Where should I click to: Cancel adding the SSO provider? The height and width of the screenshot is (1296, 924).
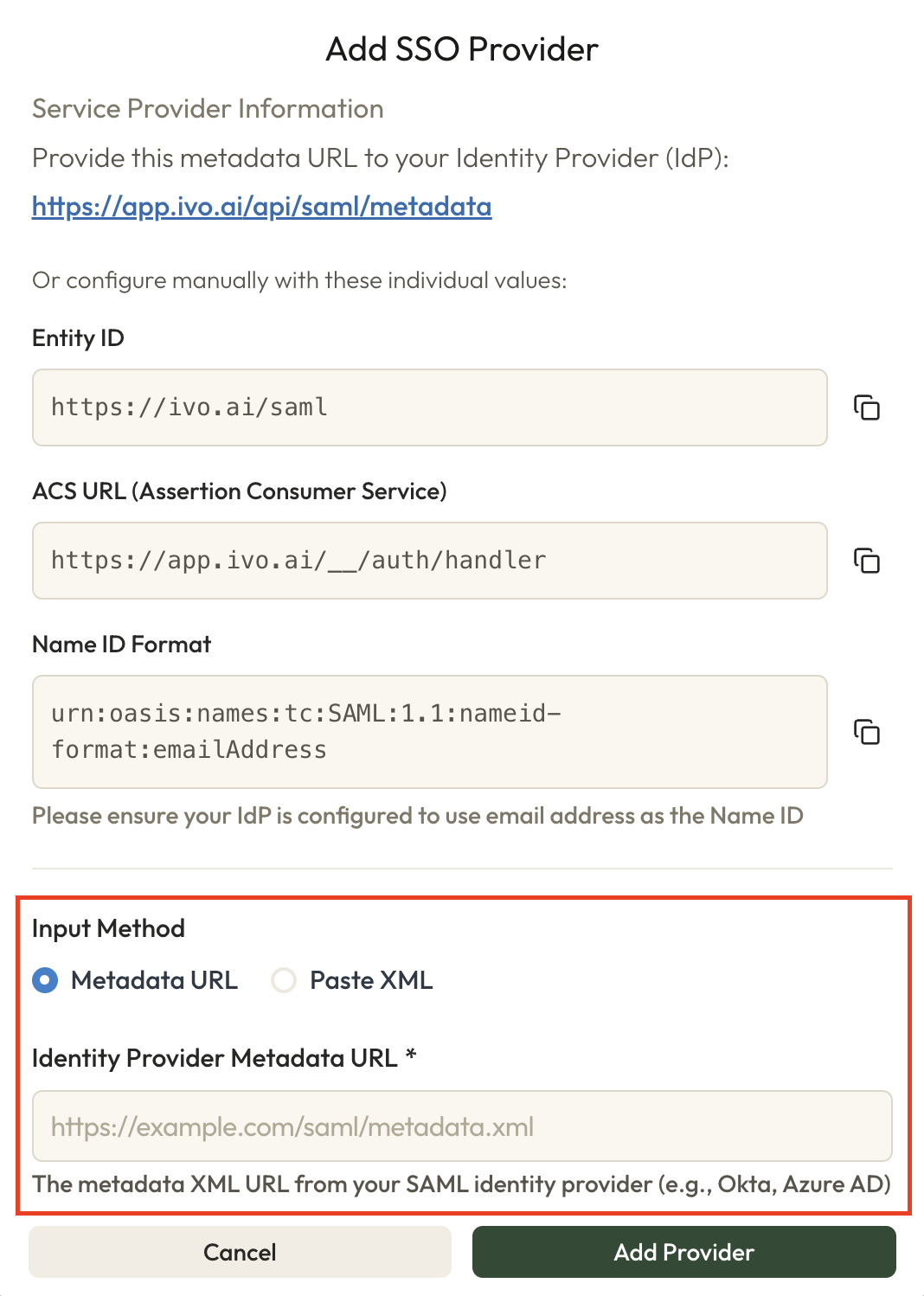pos(240,1252)
